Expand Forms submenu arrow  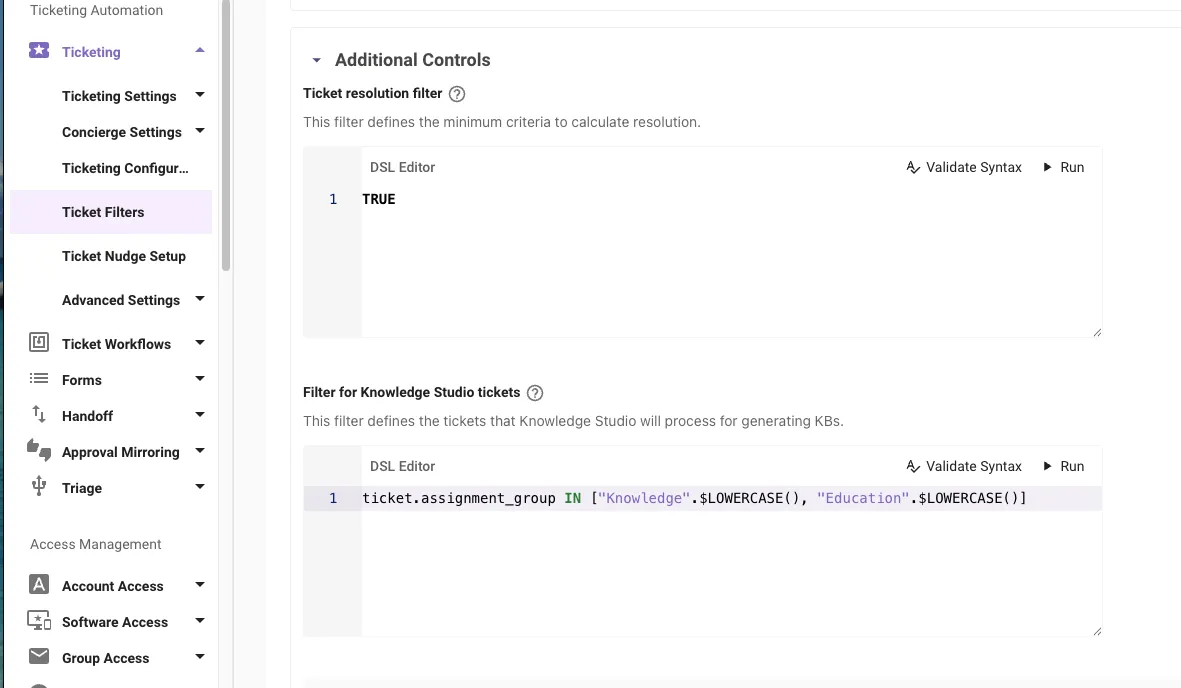click(x=200, y=379)
